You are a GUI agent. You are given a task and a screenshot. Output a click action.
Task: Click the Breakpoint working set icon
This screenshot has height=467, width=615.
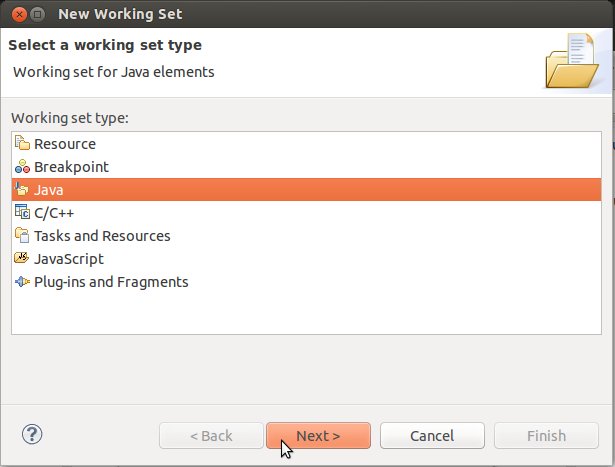click(x=22, y=166)
